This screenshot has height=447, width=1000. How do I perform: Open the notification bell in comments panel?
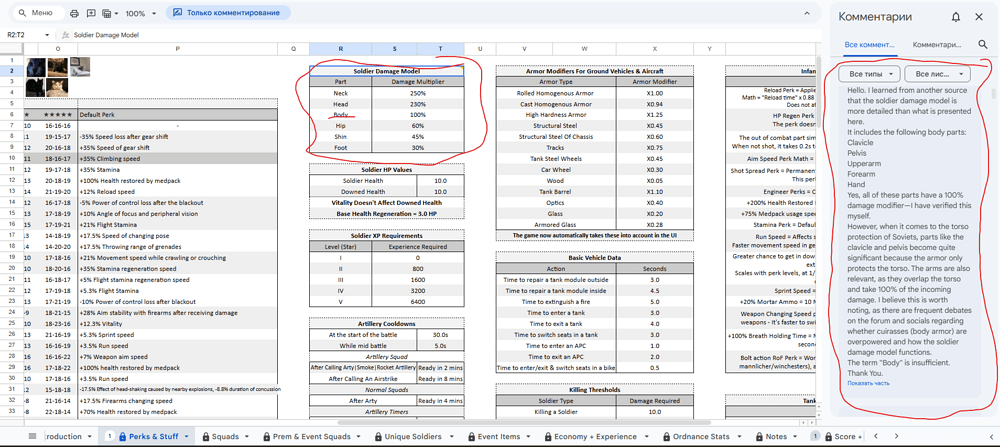point(955,17)
